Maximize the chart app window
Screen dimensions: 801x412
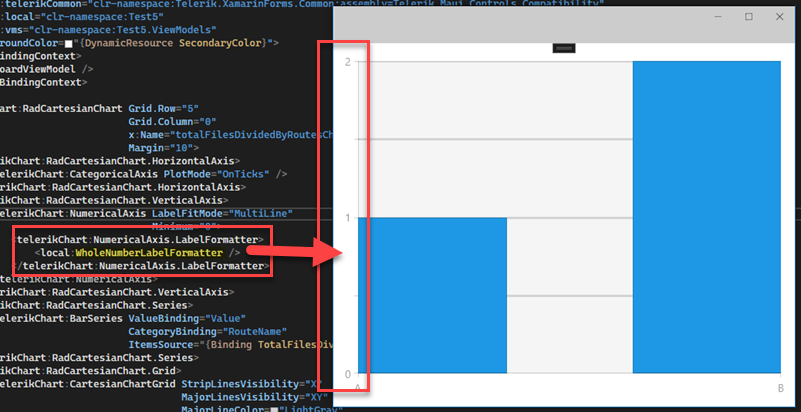748,17
